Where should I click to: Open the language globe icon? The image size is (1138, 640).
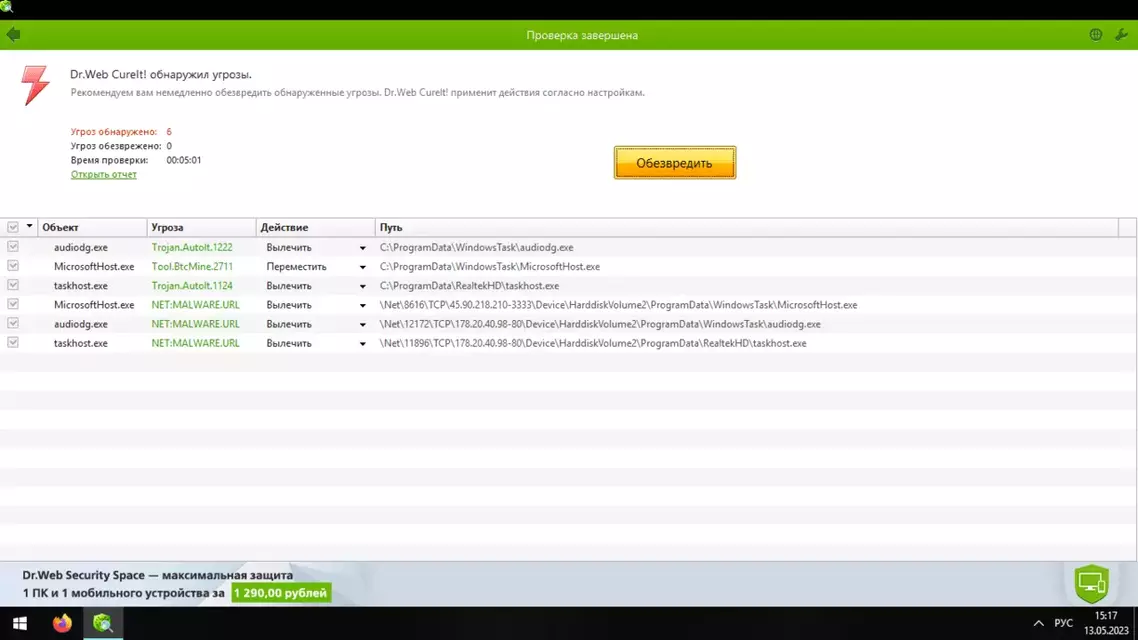1095,35
